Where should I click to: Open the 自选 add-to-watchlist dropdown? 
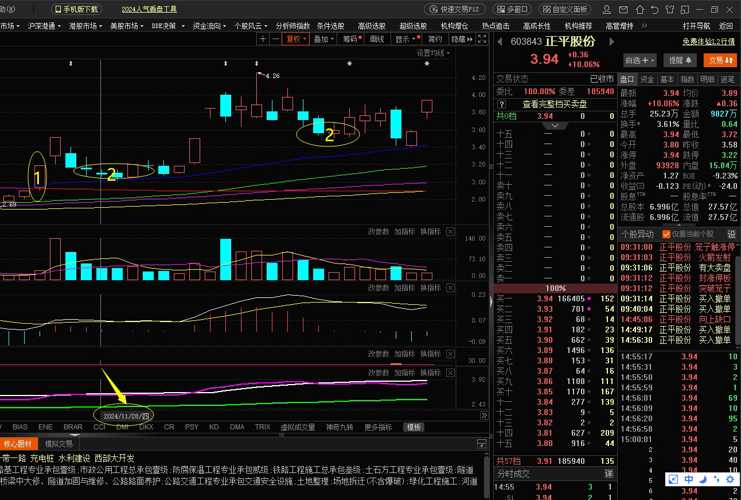(639, 60)
